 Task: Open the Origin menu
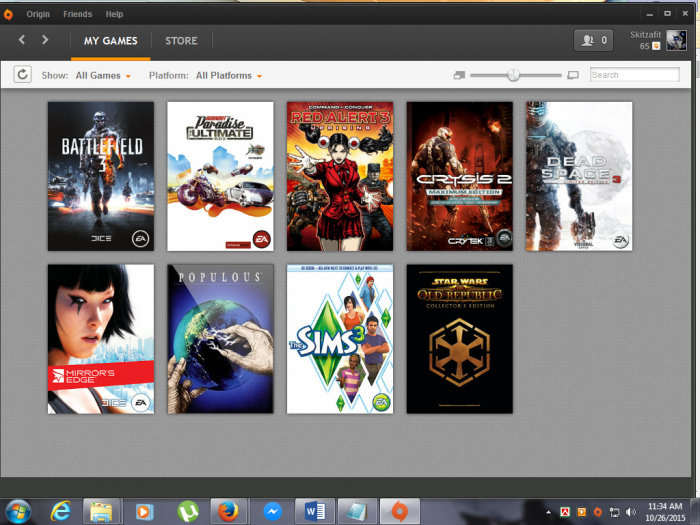click(38, 14)
